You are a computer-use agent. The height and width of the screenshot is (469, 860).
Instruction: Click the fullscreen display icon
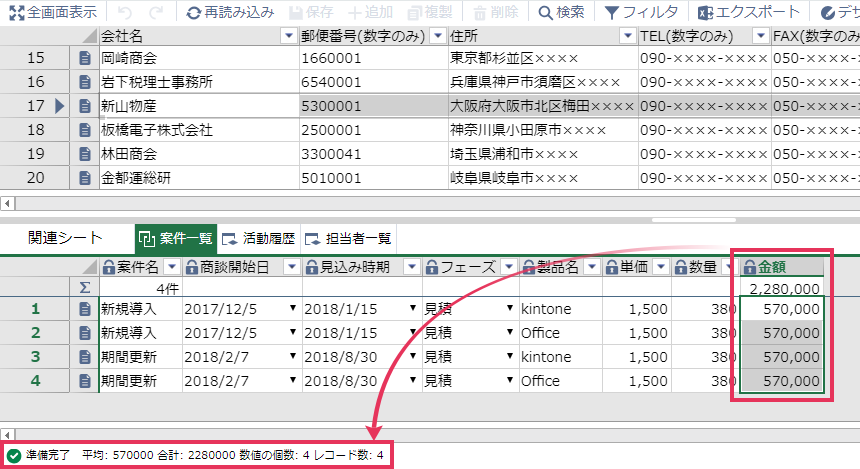click(x=16, y=13)
